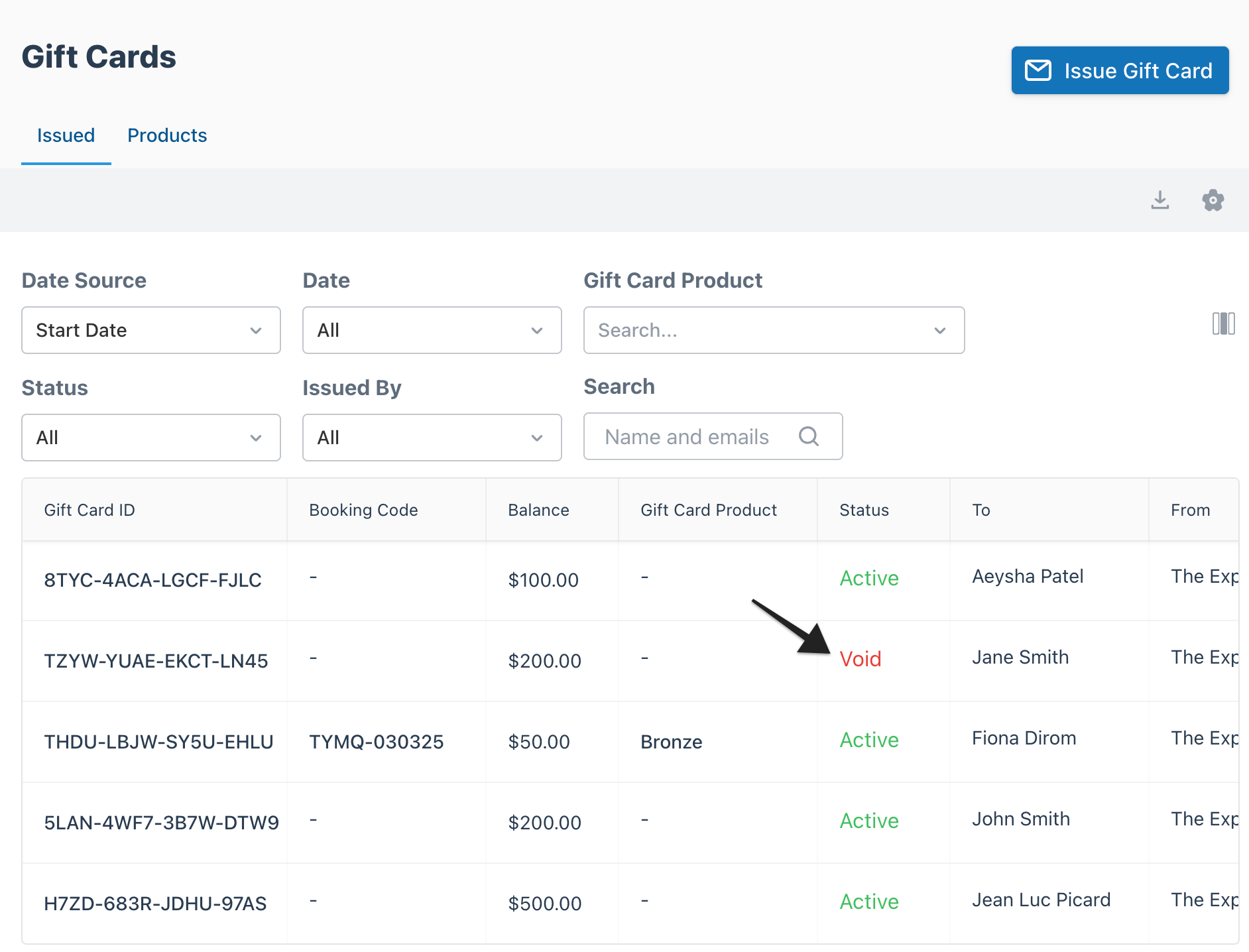Image resolution: width=1249 pixels, height=952 pixels.
Task: Focus the Name and emails search box
Action: pyautogui.click(x=713, y=436)
